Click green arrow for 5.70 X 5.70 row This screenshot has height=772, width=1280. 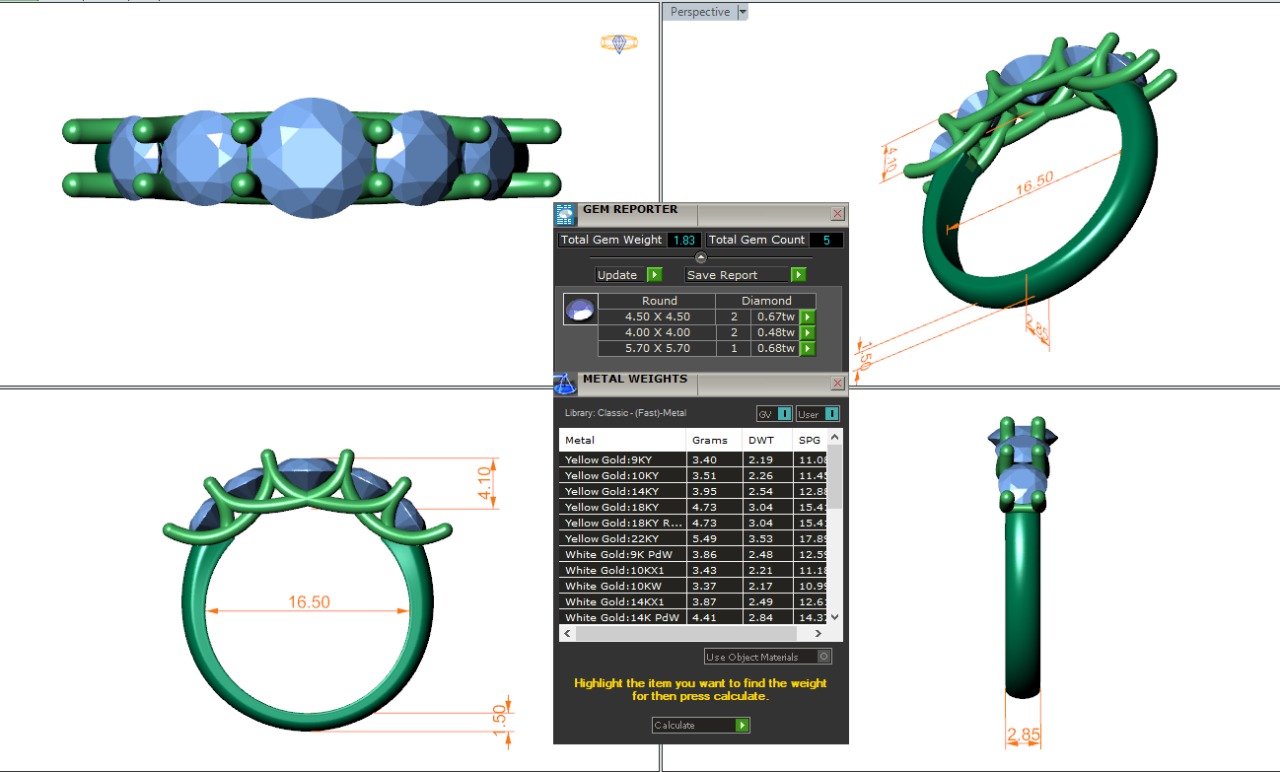point(808,349)
